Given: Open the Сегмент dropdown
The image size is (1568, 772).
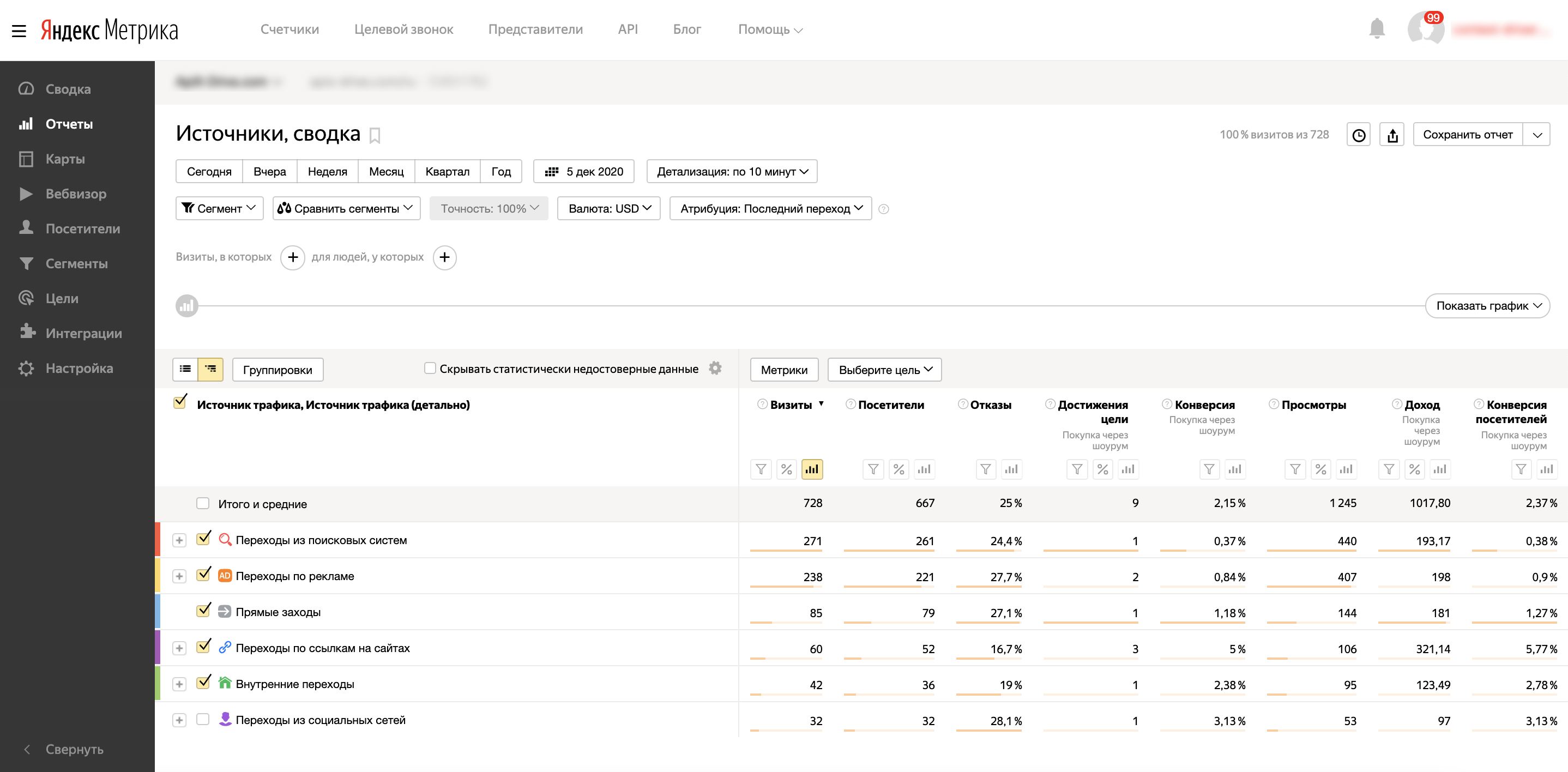Looking at the screenshot, I should tap(220, 208).
